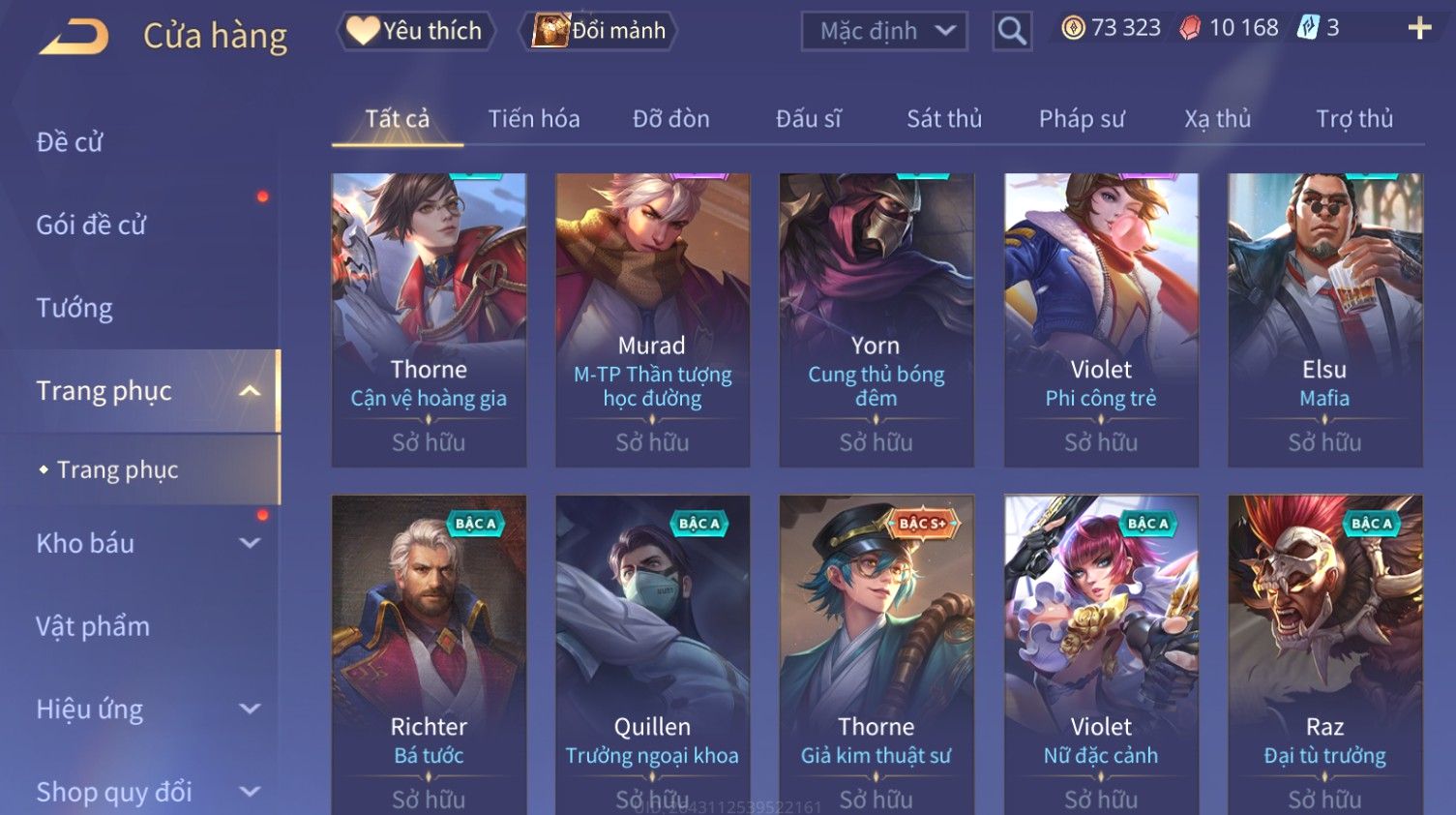Open Murad M-TP Thần tượng học đường skin
Viewport: 1456px width, 815px height.
coord(653,320)
